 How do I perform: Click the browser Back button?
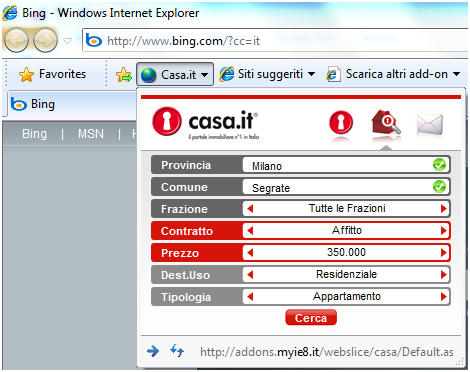coord(16,41)
